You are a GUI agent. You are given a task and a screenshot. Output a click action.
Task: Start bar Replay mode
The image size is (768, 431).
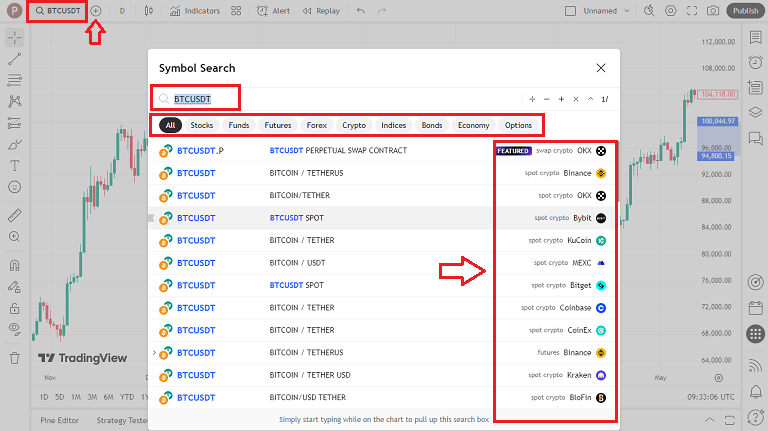tap(321, 11)
